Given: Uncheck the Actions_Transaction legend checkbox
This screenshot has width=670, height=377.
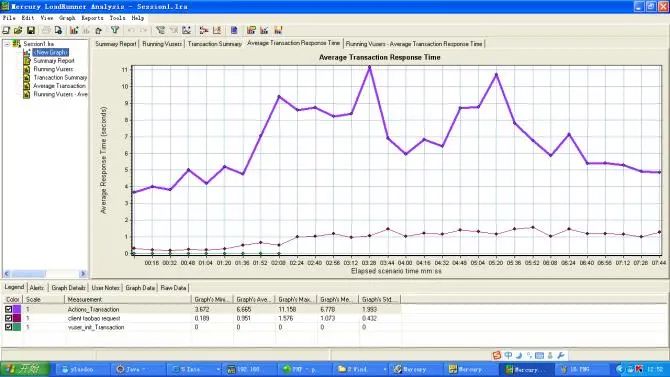Looking at the screenshot, I should tap(8, 309).
